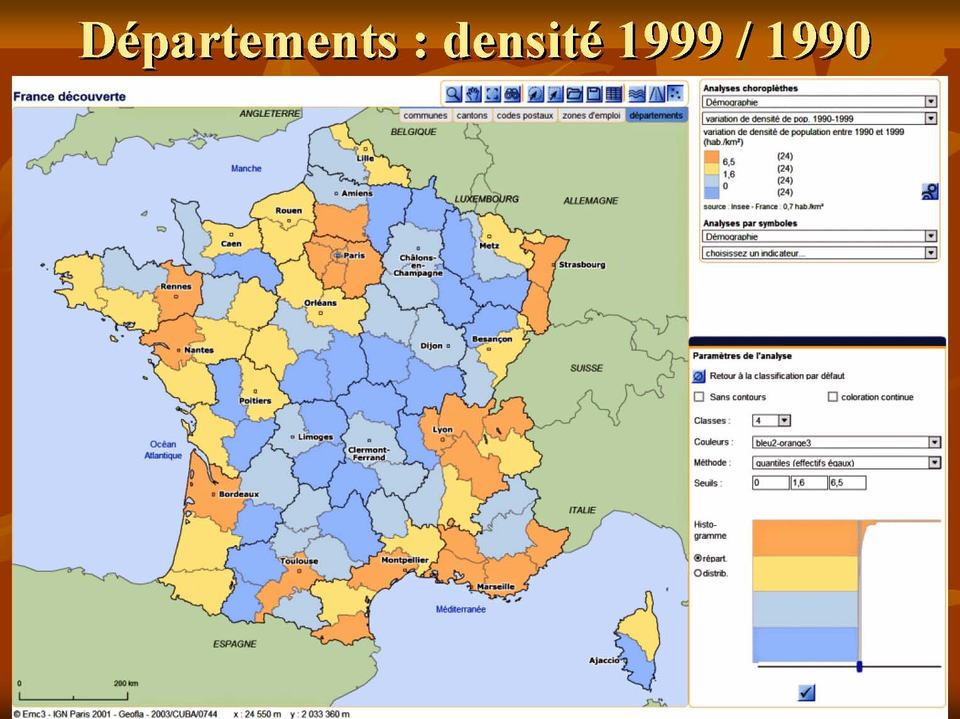Click the full-extent view icon
The height and width of the screenshot is (719, 960).
tap(492, 94)
